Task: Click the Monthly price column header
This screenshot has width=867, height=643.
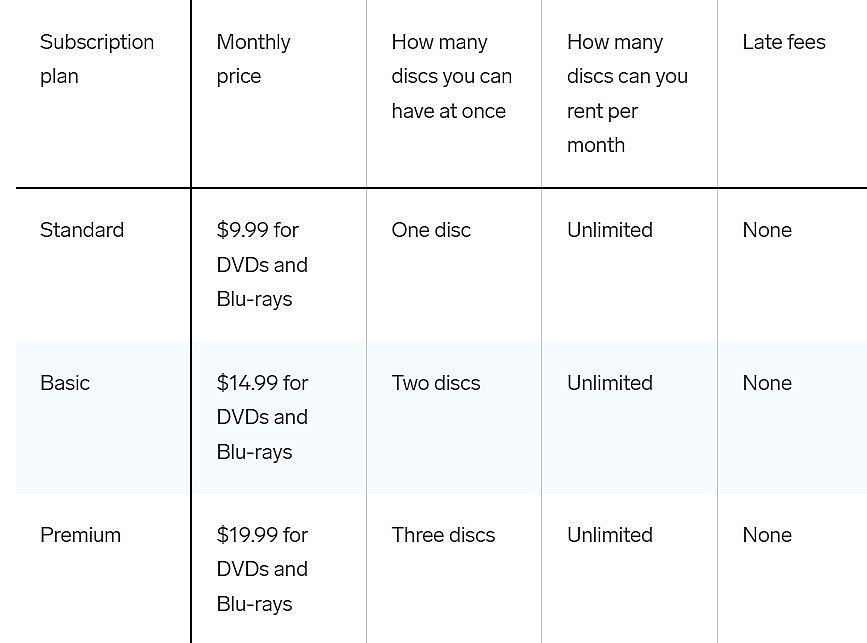Action: (253, 59)
